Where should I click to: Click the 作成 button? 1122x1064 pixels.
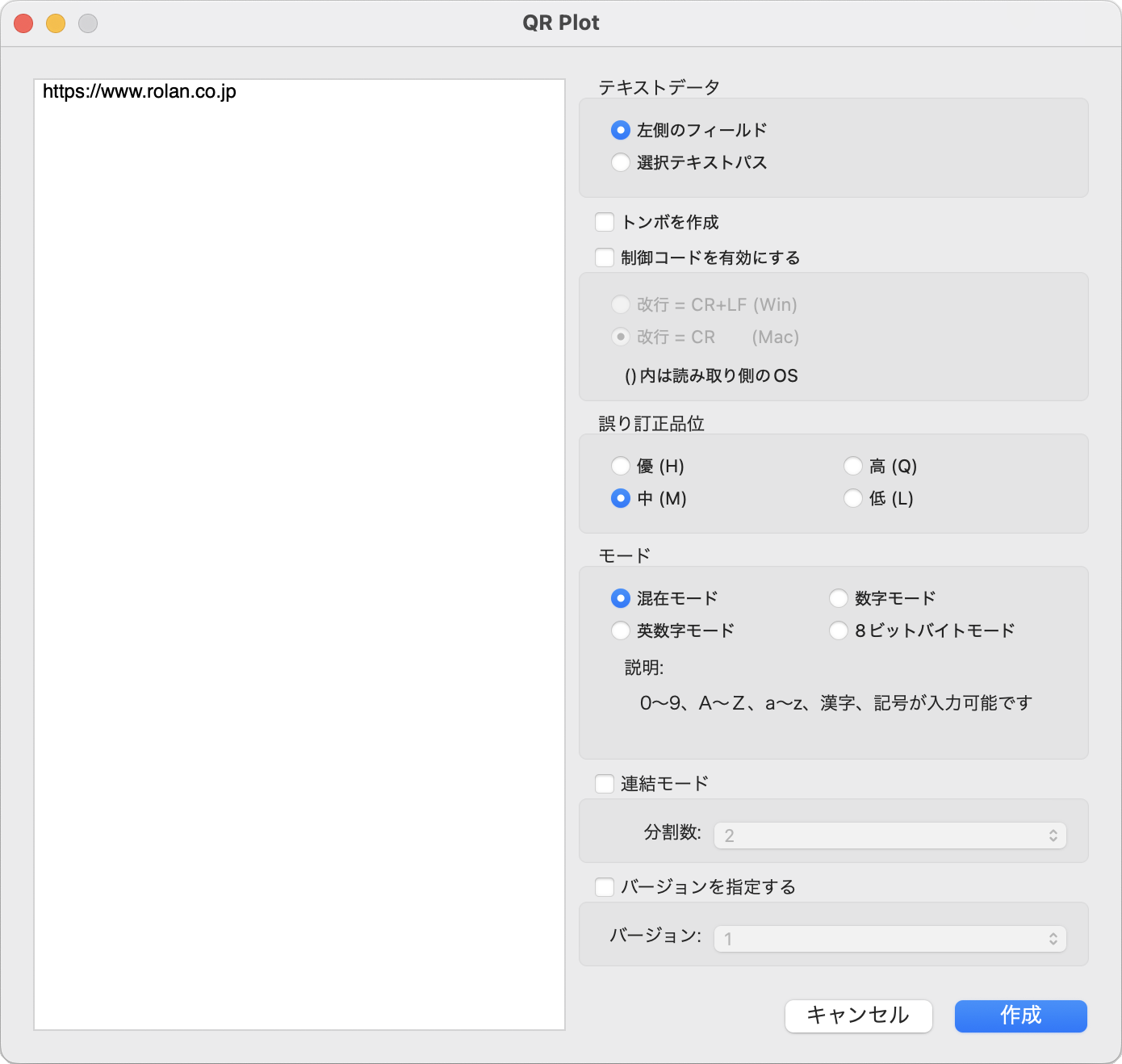(x=1020, y=1016)
